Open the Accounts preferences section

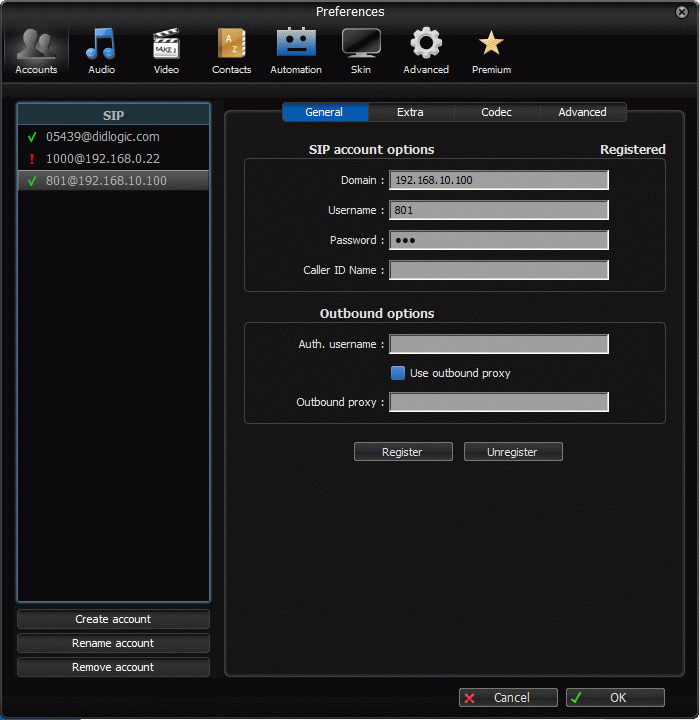coord(36,51)
